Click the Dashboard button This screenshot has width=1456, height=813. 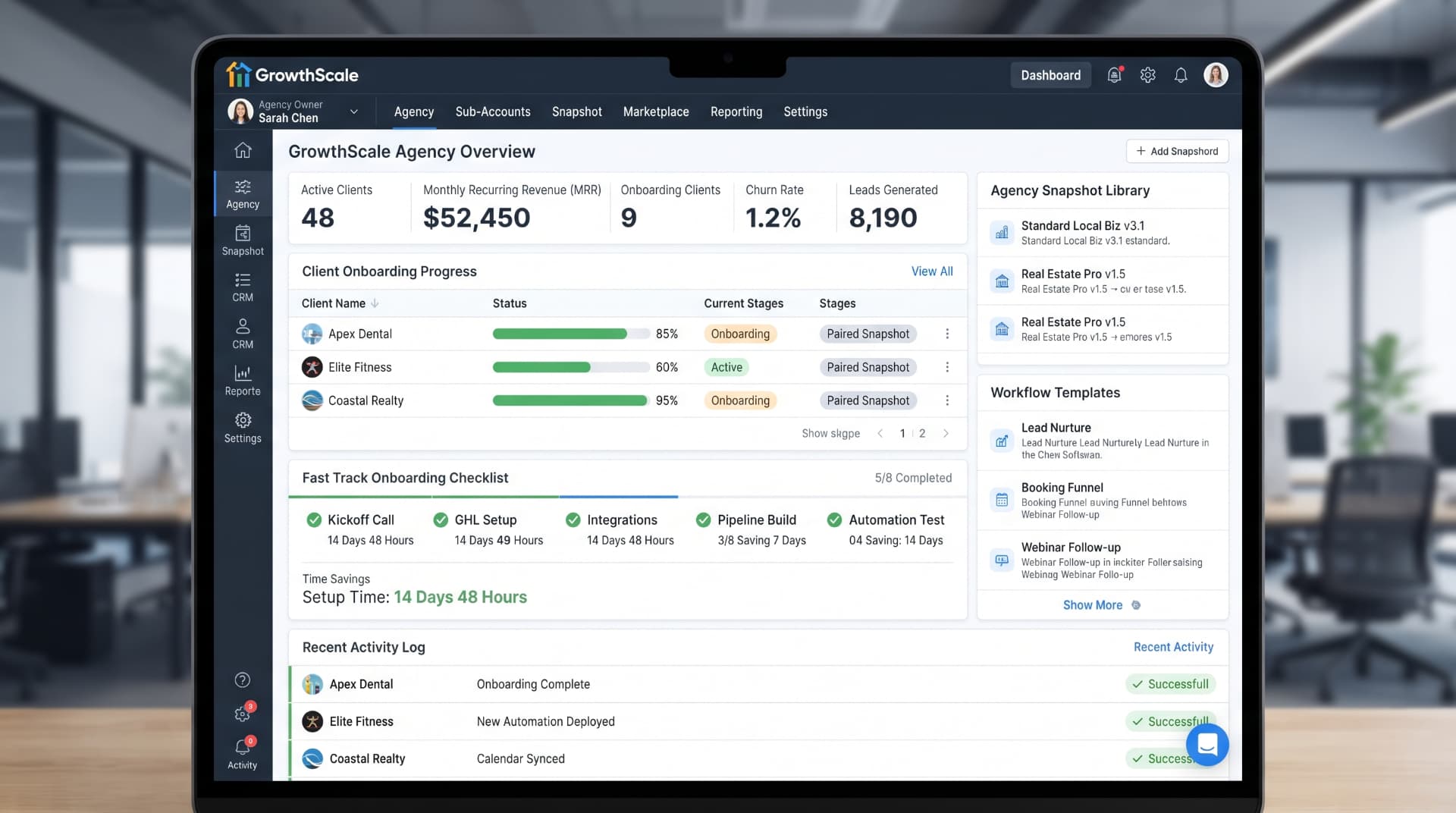tap(1050, 75)
